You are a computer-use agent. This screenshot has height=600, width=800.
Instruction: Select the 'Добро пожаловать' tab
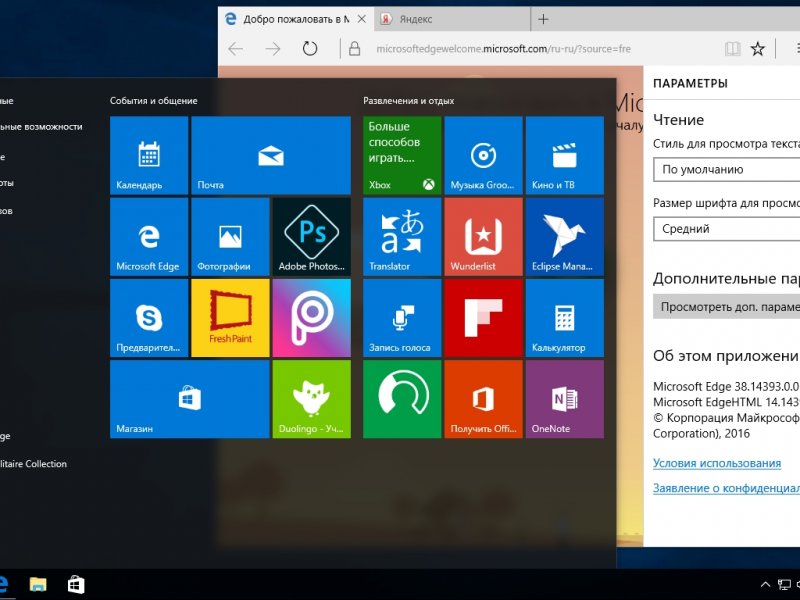(x=296, y=19)
